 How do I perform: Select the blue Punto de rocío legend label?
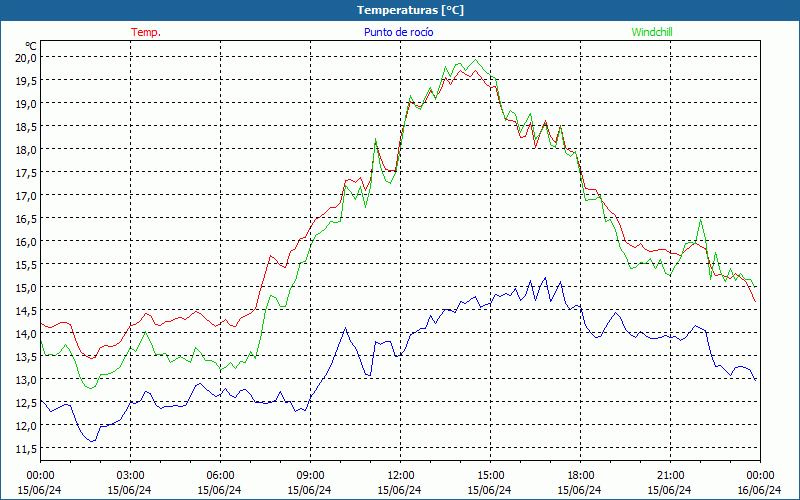(398, 32)
